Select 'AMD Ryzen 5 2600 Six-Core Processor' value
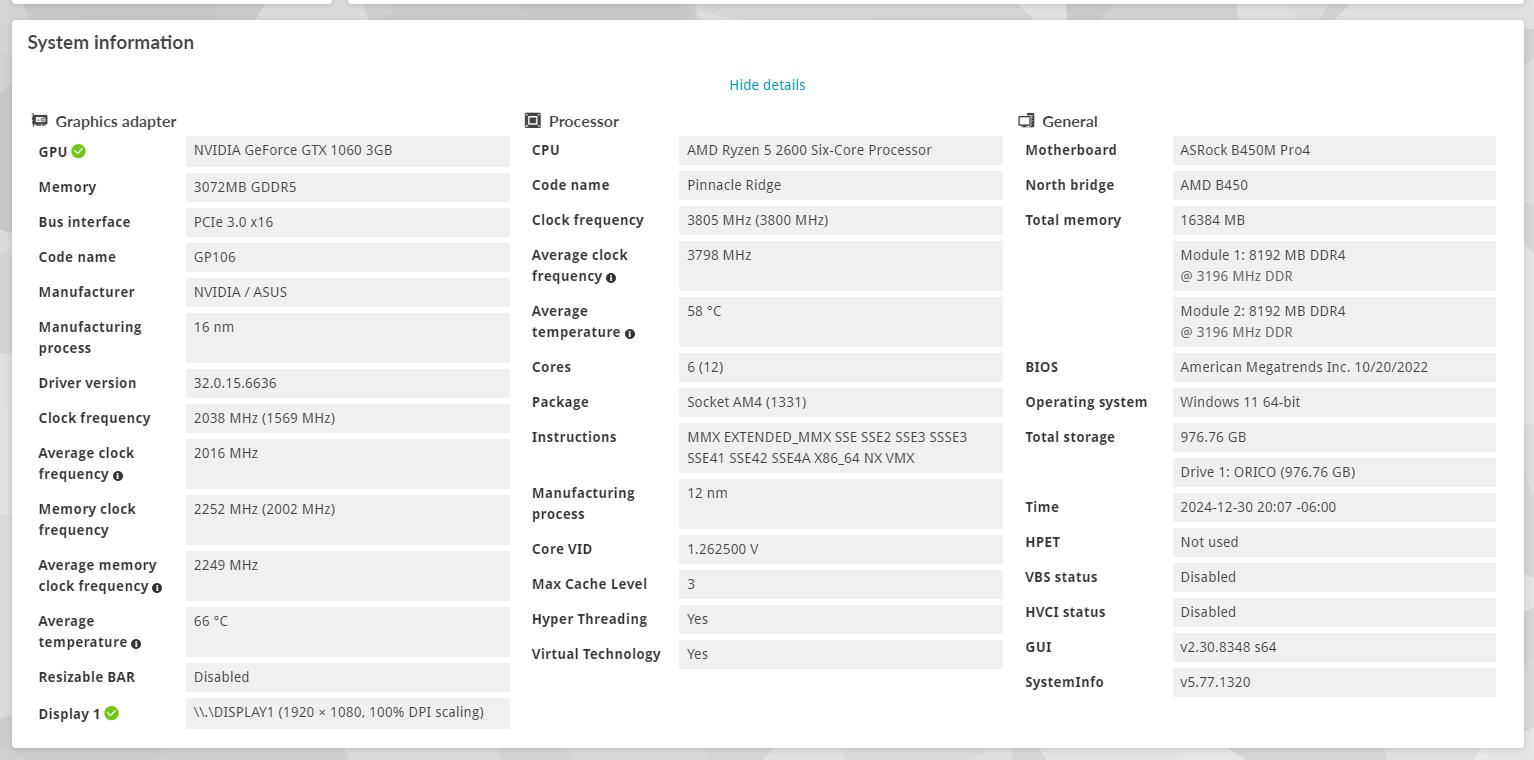The image size is (1534, 760). click(841, 150)
